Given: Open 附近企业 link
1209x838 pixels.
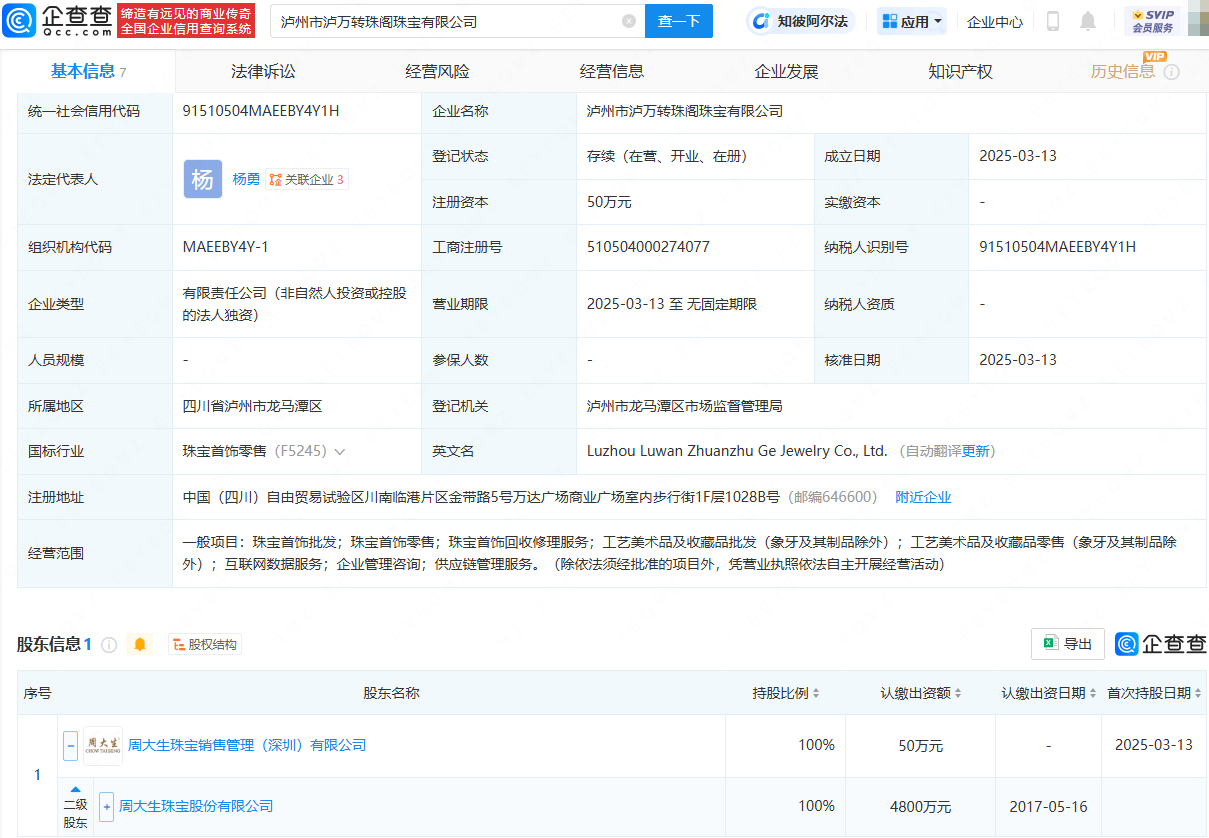Looking at the screenshot, I should 923,497.
